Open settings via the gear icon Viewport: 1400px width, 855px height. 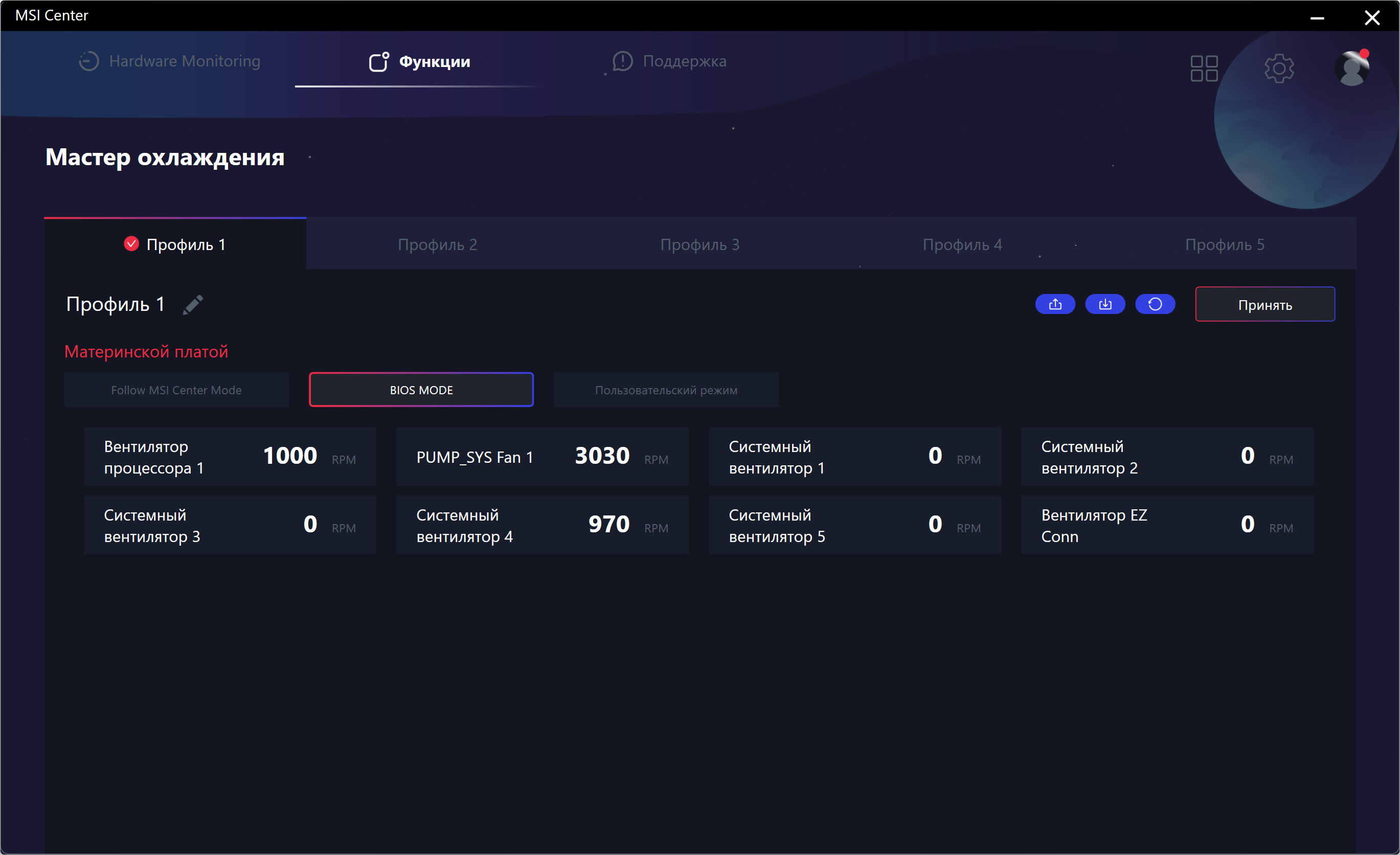click(1278, 69)
